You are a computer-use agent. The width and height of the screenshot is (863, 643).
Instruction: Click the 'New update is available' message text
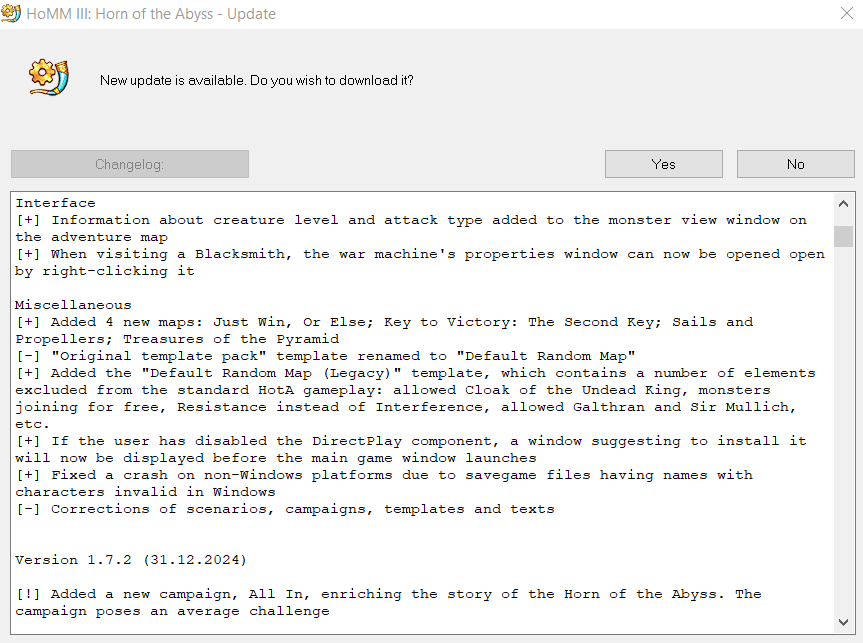(256, 80)
